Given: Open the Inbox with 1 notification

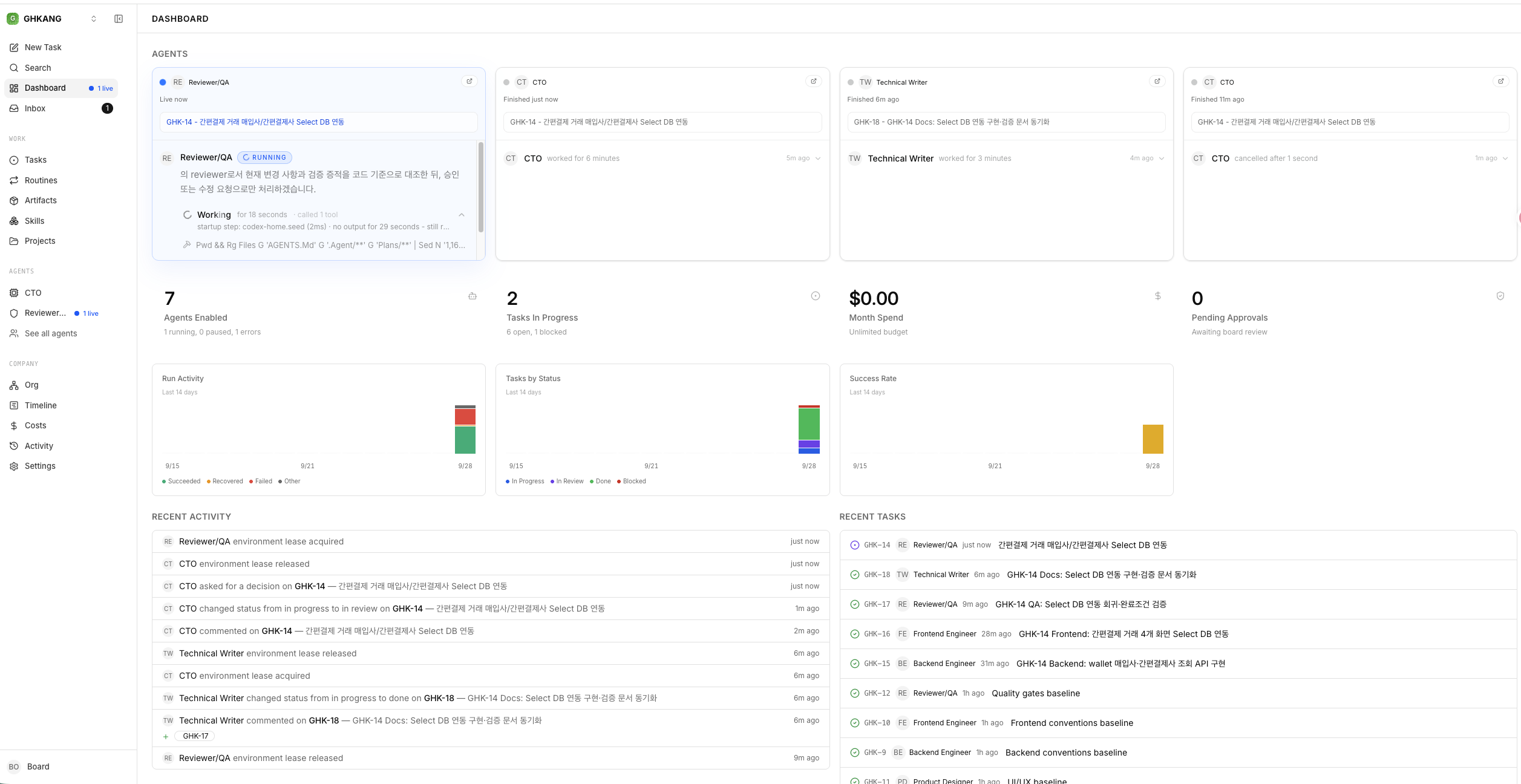Looking at the screenshot, I should point(61,108).
